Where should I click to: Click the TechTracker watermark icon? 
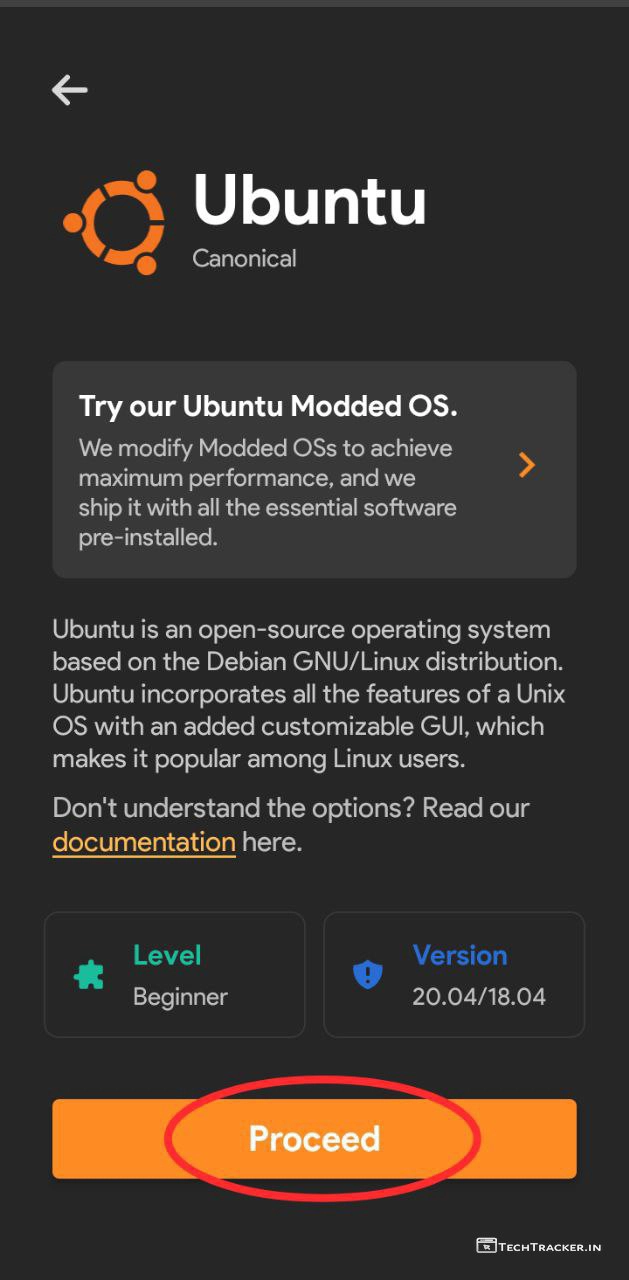pyautogui.click(x=486, y=1246)
